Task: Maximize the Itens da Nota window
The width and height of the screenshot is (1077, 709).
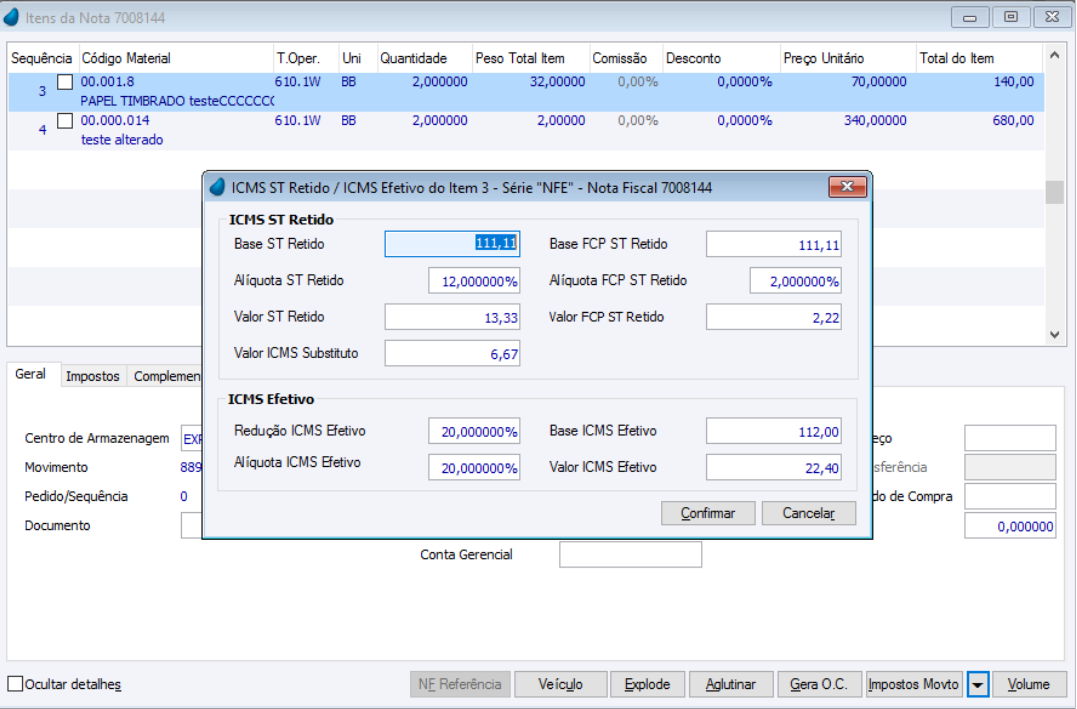Action: (x=1010, y=17)
